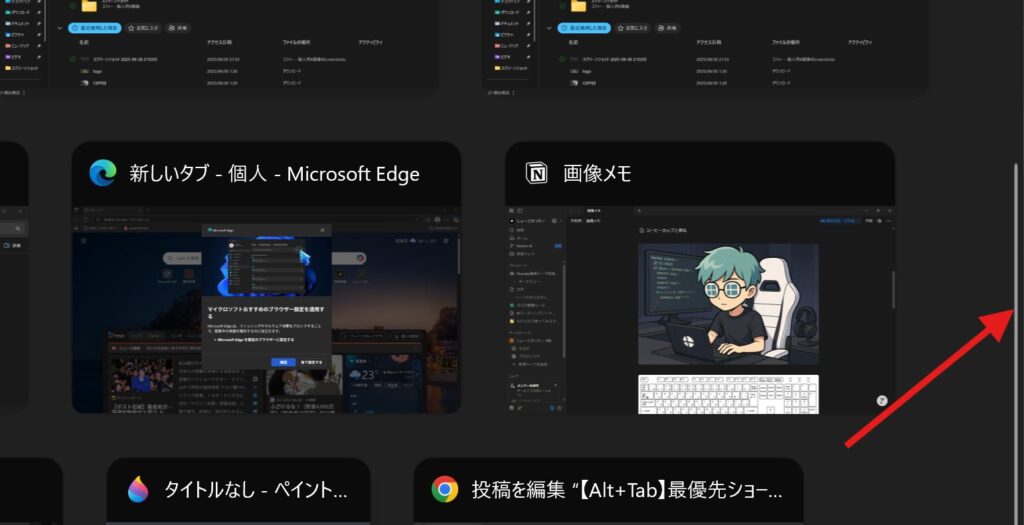The width and height of the screenshot is (1024, 525).
Task: Click the Edge search box in preview
Action: [x=180, y=258]
